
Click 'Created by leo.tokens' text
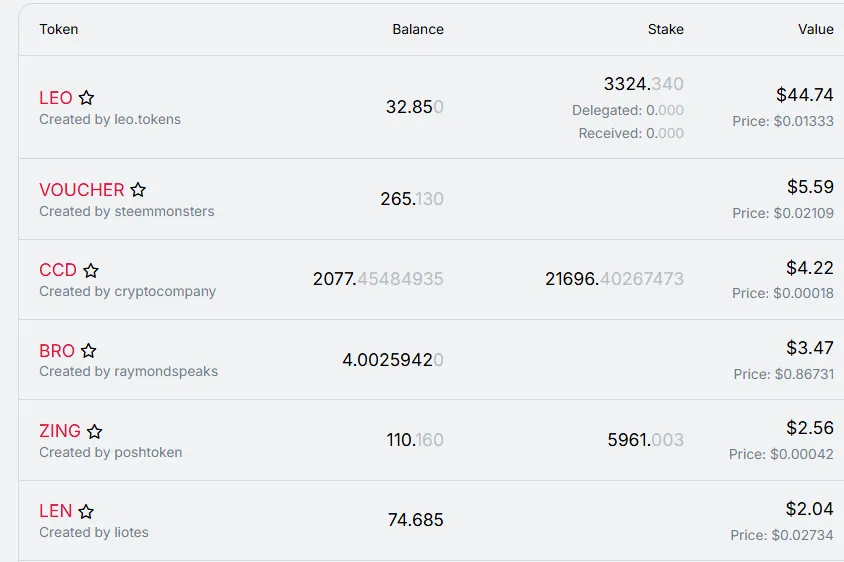coord(110,120)
